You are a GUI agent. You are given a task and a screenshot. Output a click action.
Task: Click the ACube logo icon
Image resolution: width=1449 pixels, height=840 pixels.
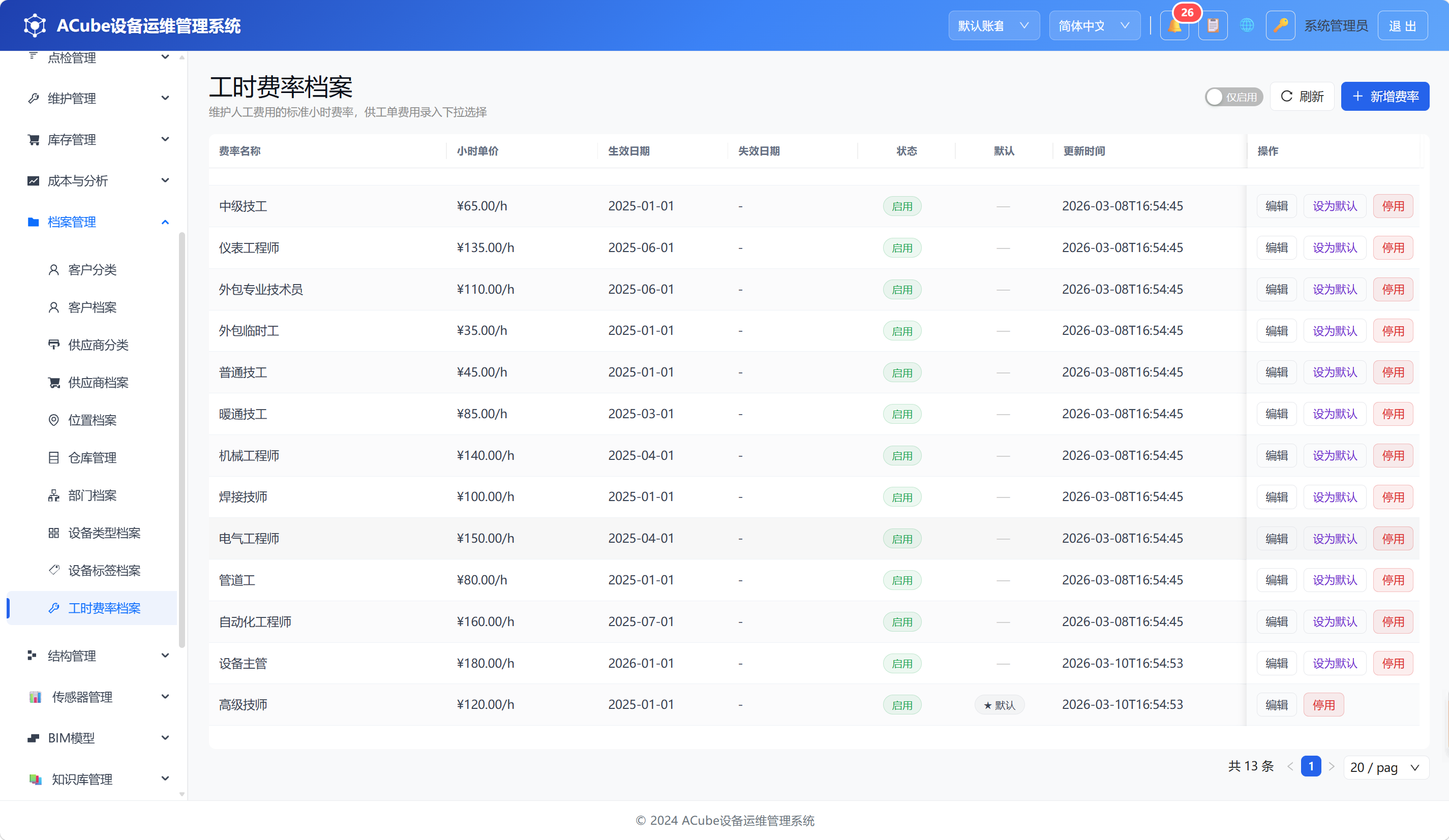click(x=35, y=26)
